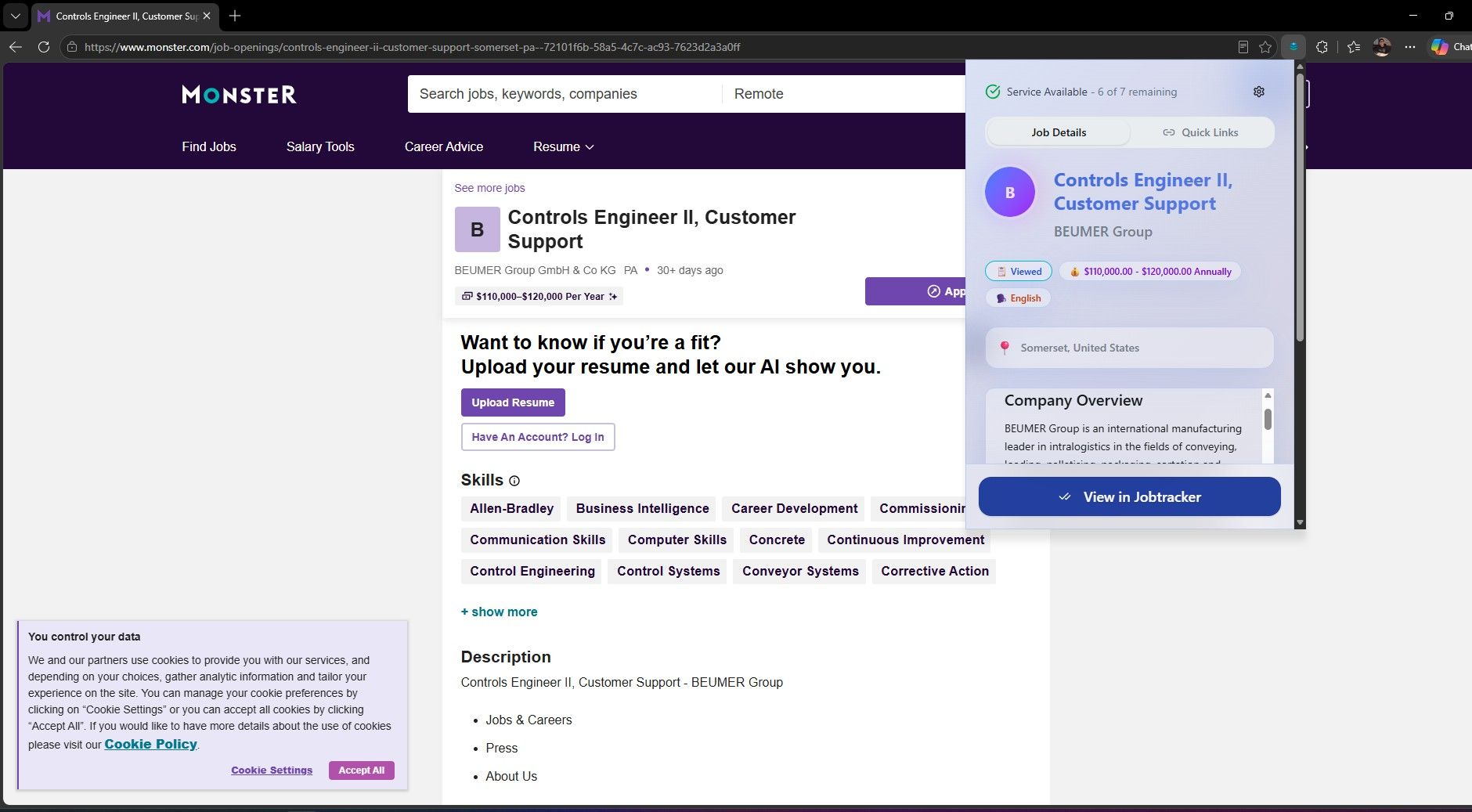Screen dimensions: 1472x812
Task: Click the Remote location field
Action: coord(844,94)
